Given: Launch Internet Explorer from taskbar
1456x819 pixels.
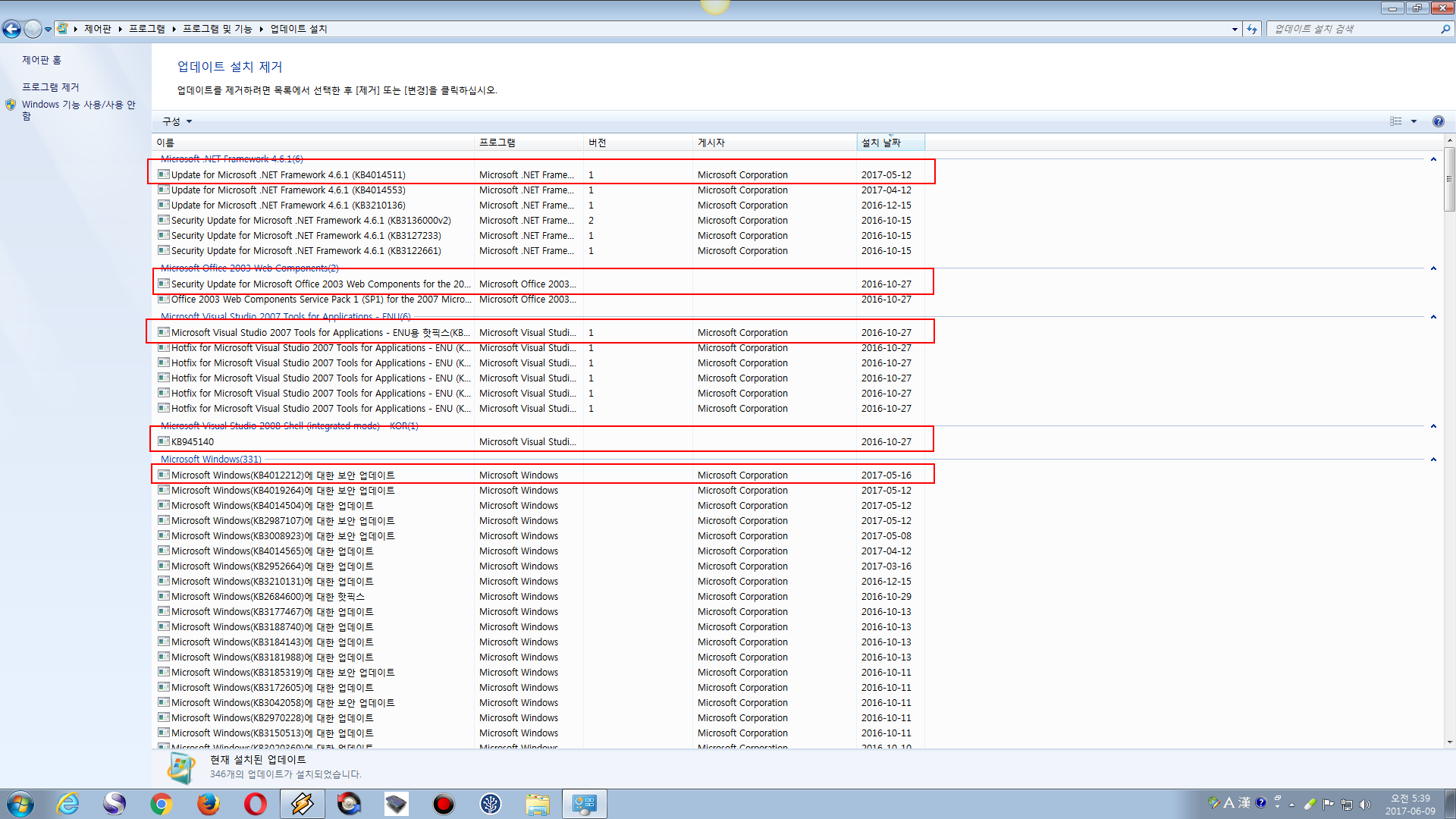Looking at the screenshot, I should 68,804.
